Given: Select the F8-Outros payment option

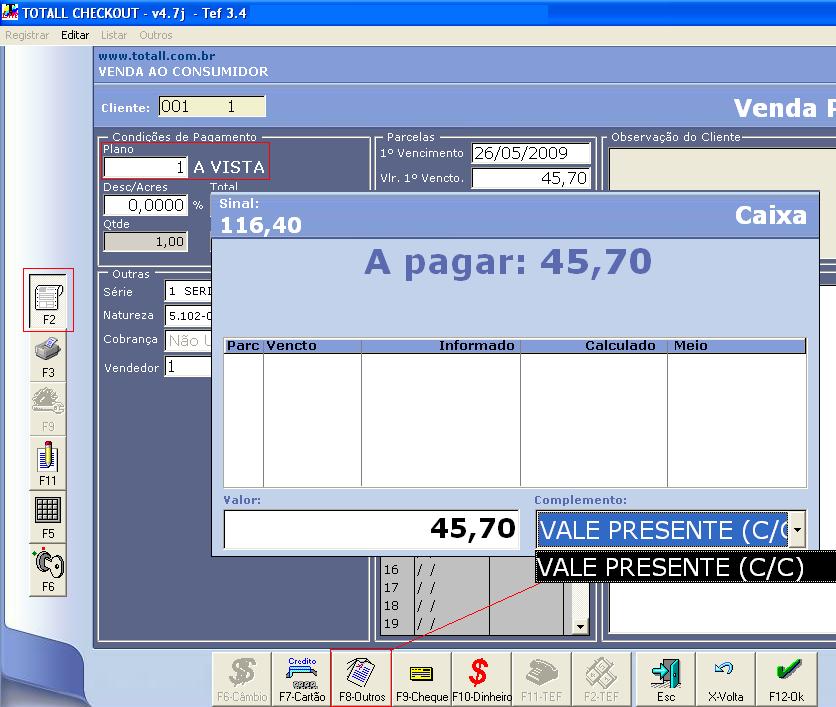Looking at the screenshot, I should [x=360, y=677].
